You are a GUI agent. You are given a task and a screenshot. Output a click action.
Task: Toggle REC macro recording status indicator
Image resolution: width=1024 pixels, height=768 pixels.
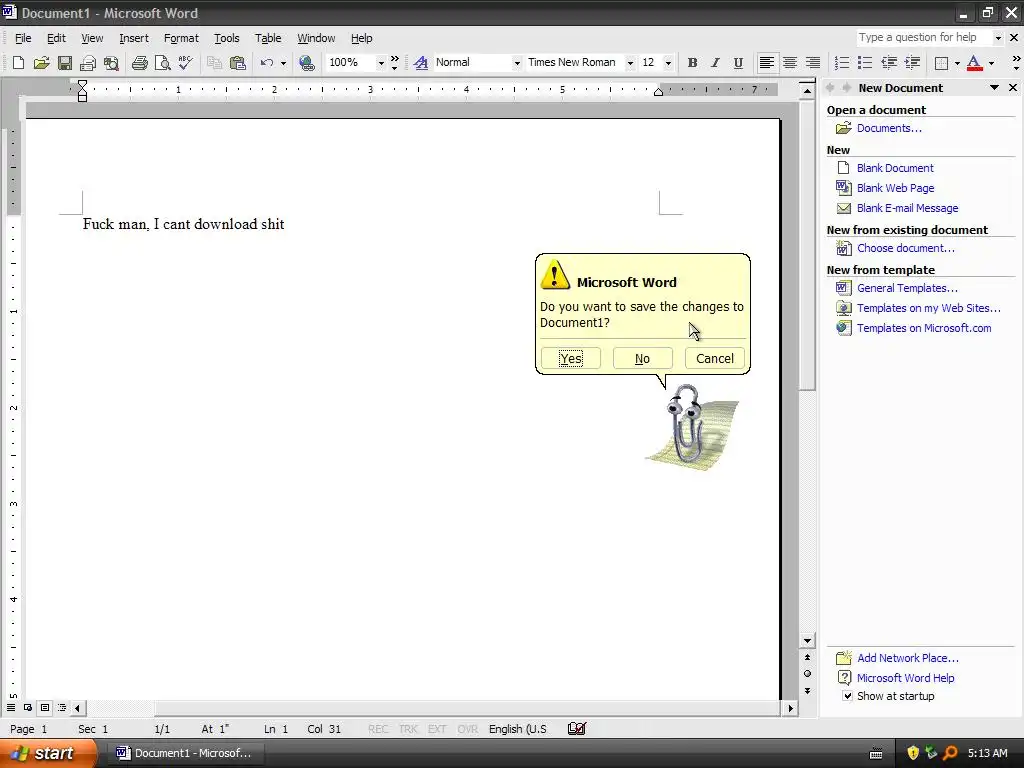pyautogui.click(x=378, y=729)
